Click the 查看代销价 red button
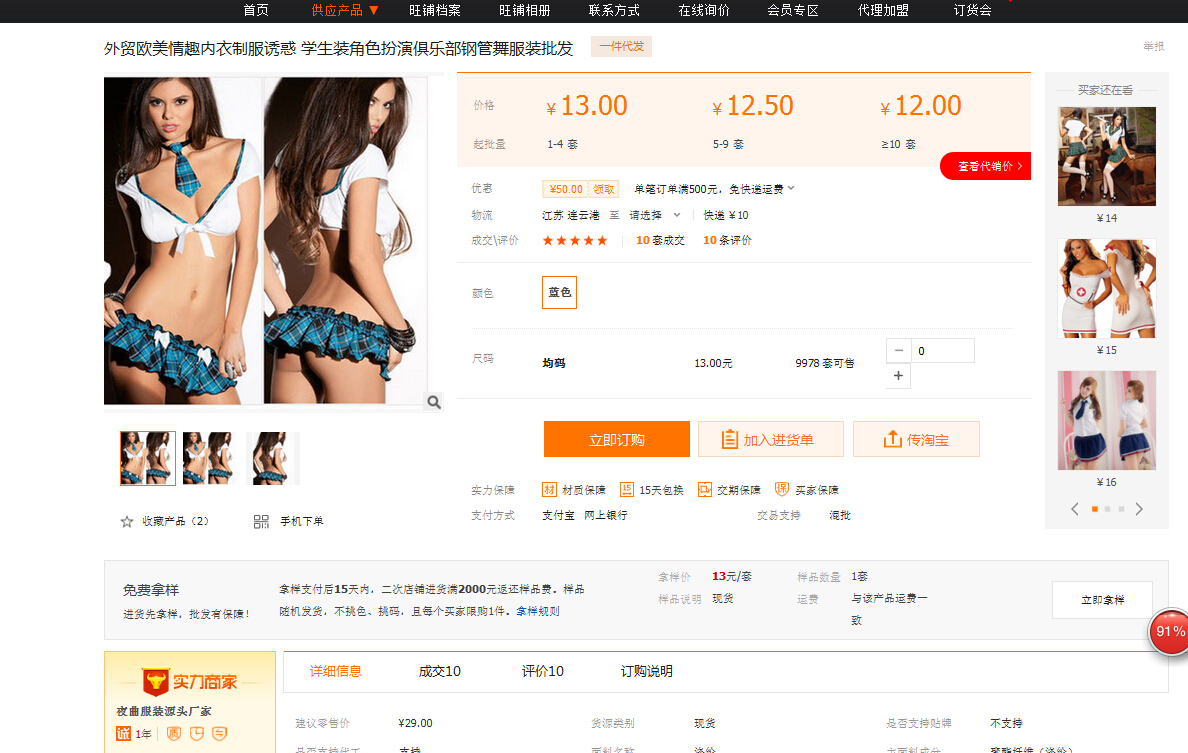 point(988,166)
